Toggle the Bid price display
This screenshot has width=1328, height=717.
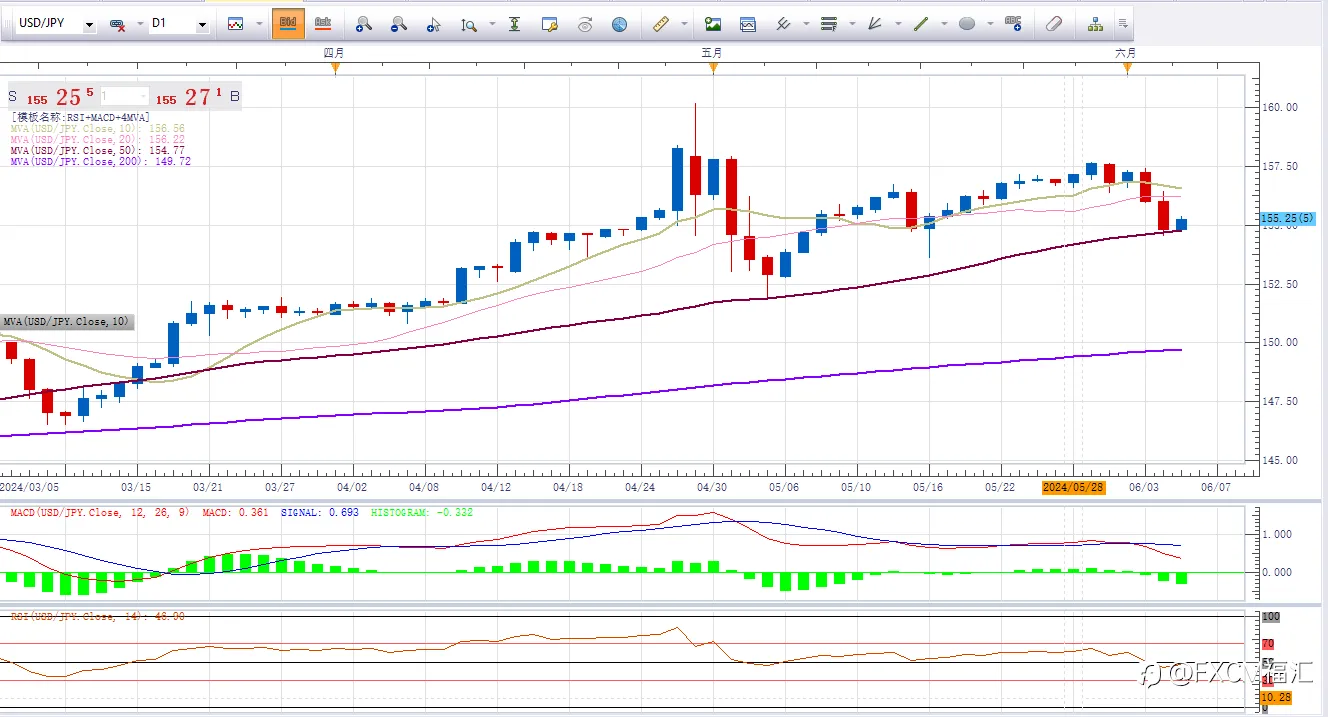288,23
